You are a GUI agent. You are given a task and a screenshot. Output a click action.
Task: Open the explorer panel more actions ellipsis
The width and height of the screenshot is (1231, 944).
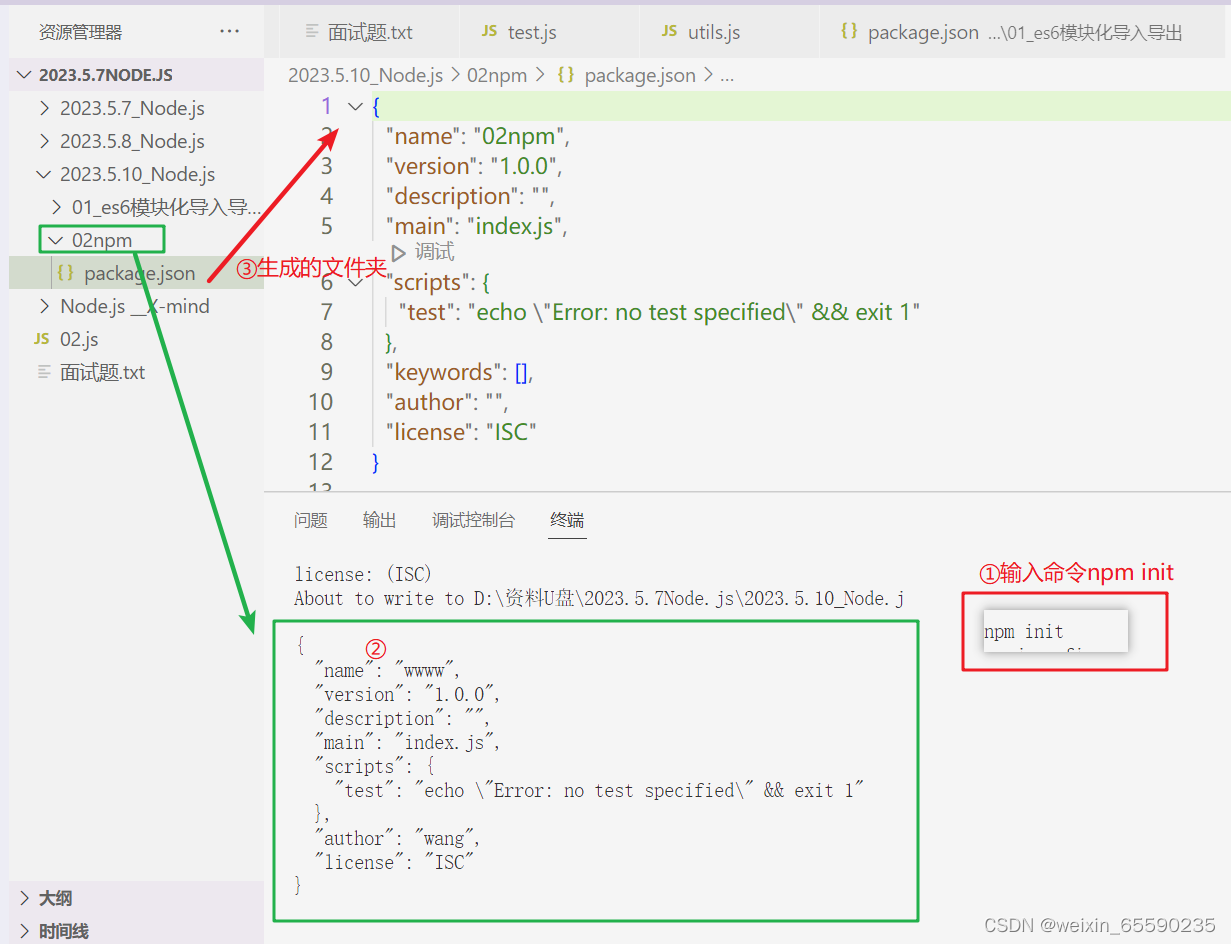click(x=229, y=32)
